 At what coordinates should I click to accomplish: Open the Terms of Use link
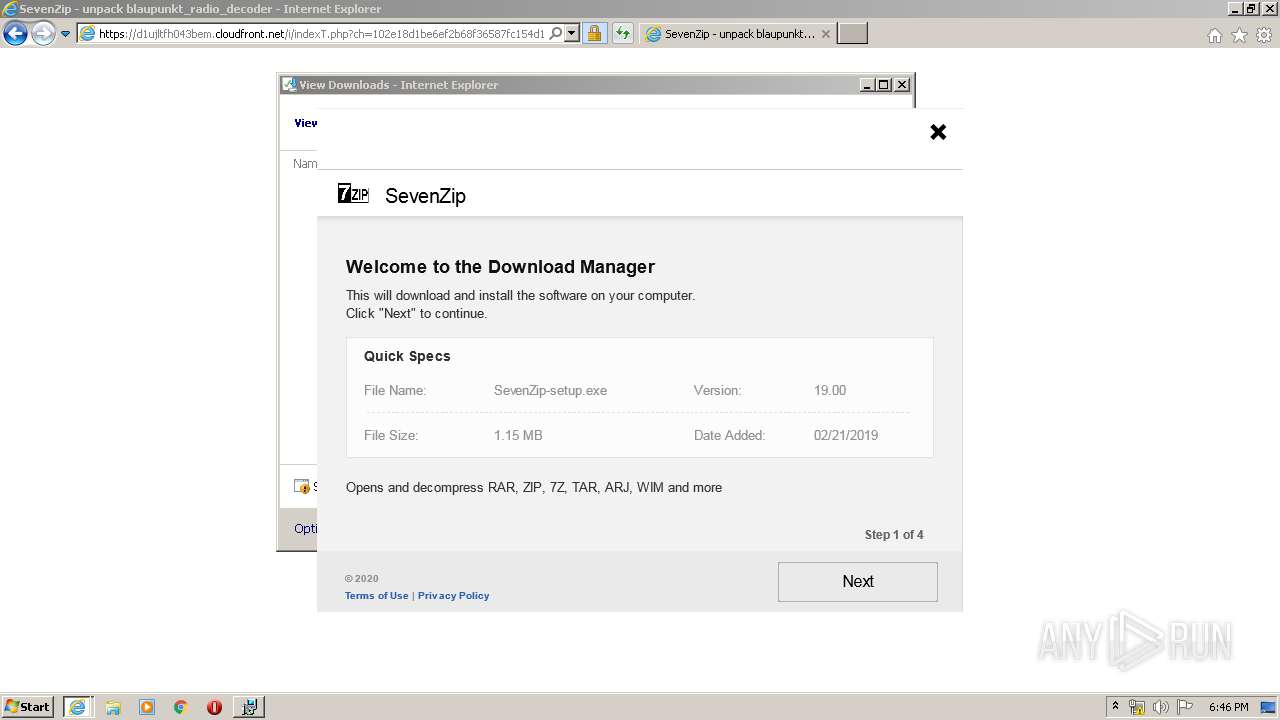click(x=377, y=596)
